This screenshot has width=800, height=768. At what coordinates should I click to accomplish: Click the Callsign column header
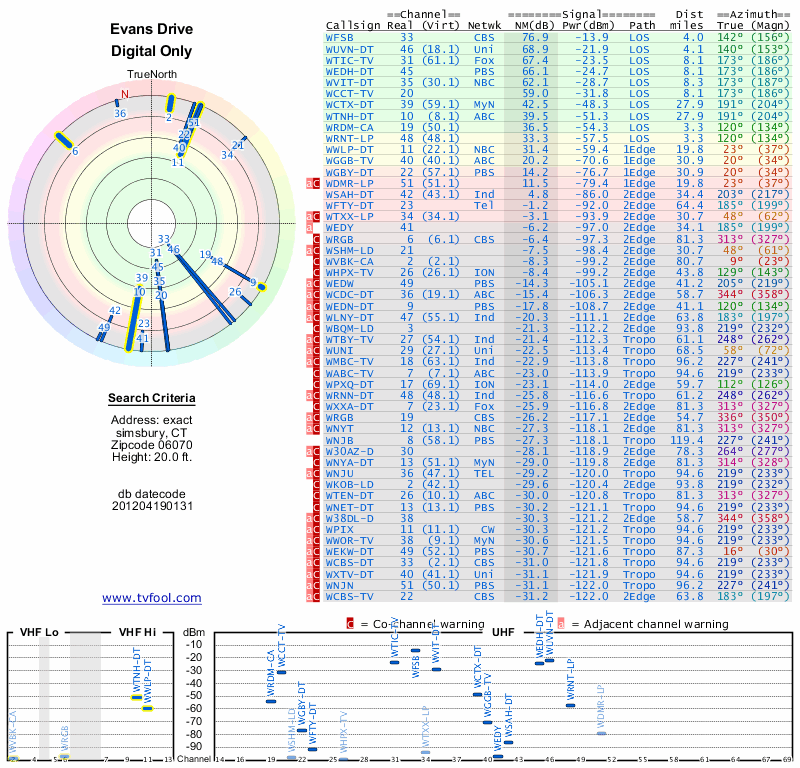353,26
